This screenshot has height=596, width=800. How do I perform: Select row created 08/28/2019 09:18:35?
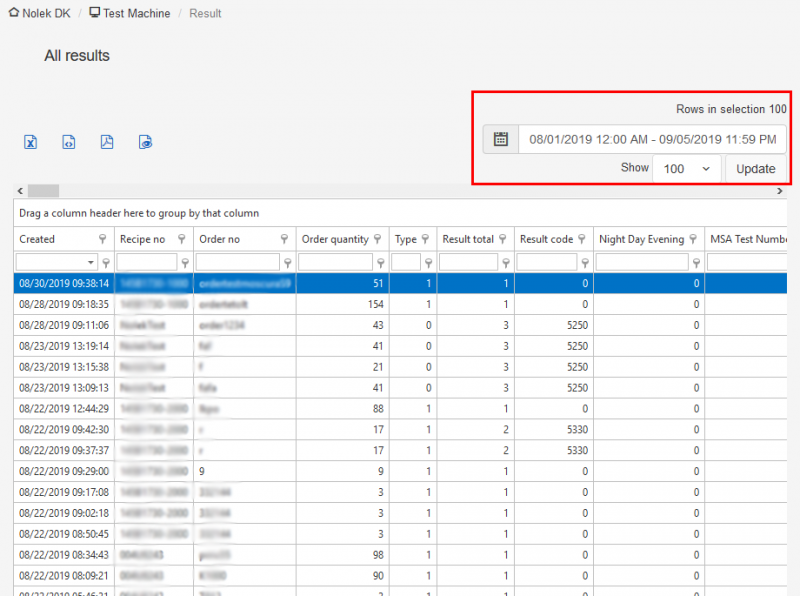click(x=400, y=304)
